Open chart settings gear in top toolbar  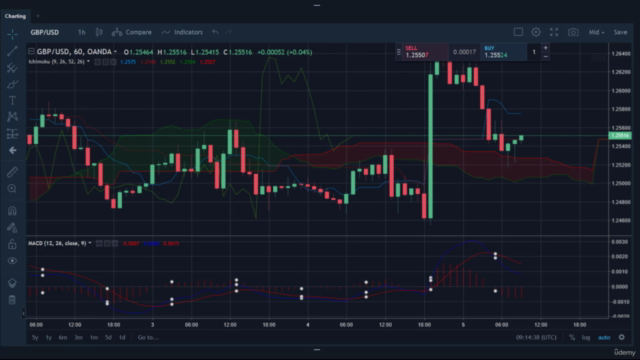(536, 32)
